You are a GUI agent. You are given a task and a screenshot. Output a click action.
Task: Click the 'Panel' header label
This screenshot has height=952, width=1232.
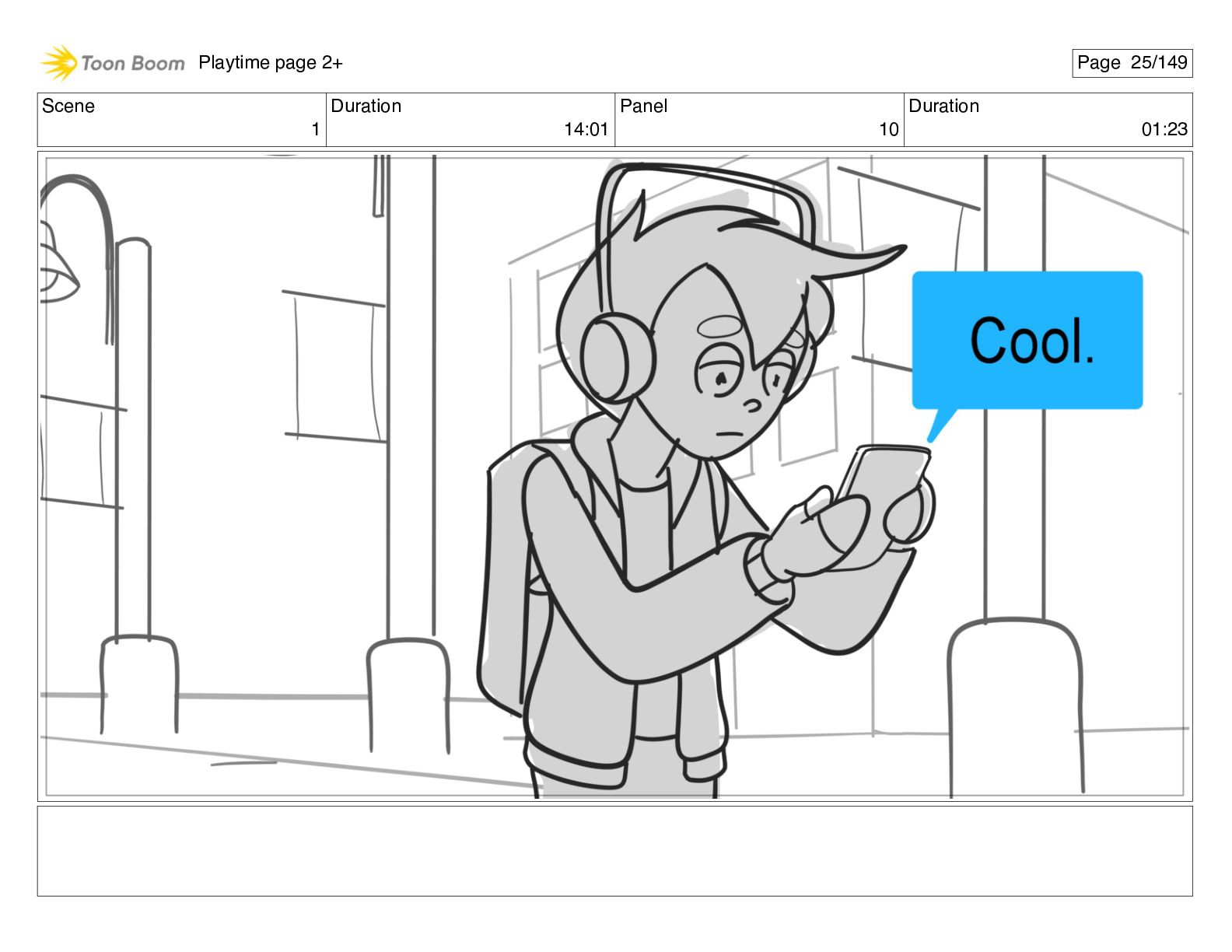tap(644, 106)
